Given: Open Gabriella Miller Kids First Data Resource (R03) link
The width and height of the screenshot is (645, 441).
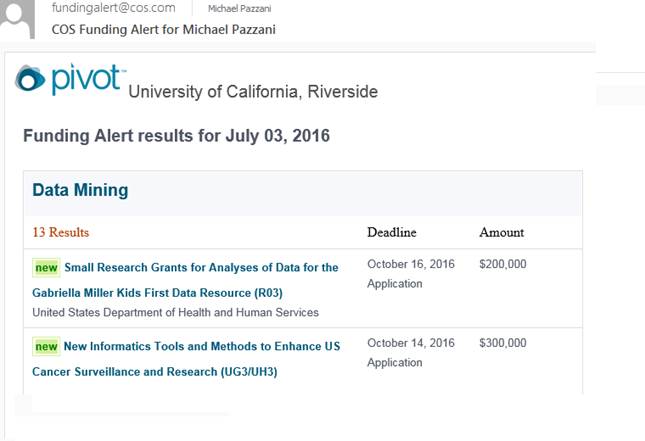Looking at the screenshot, I should 157,293.
